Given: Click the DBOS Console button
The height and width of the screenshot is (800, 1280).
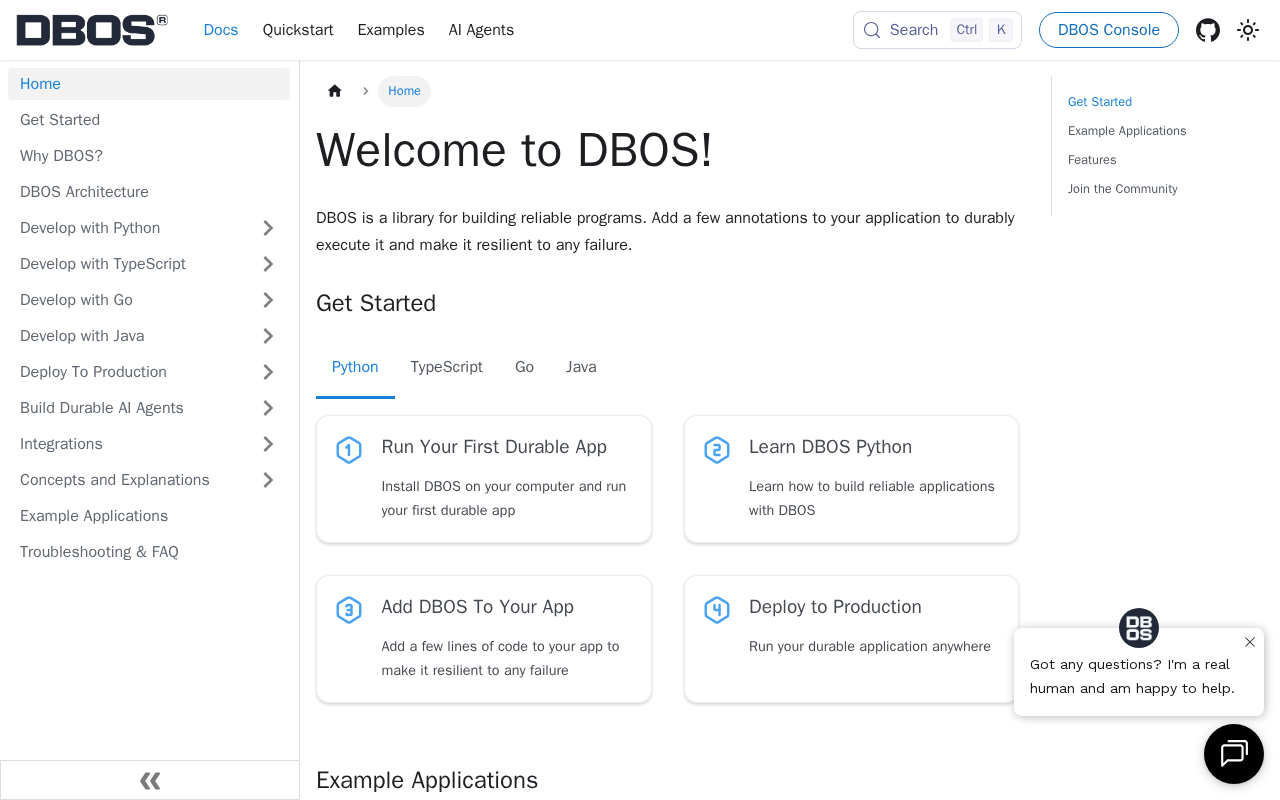Looking at the screenshot, I should tap(1109, 30).
